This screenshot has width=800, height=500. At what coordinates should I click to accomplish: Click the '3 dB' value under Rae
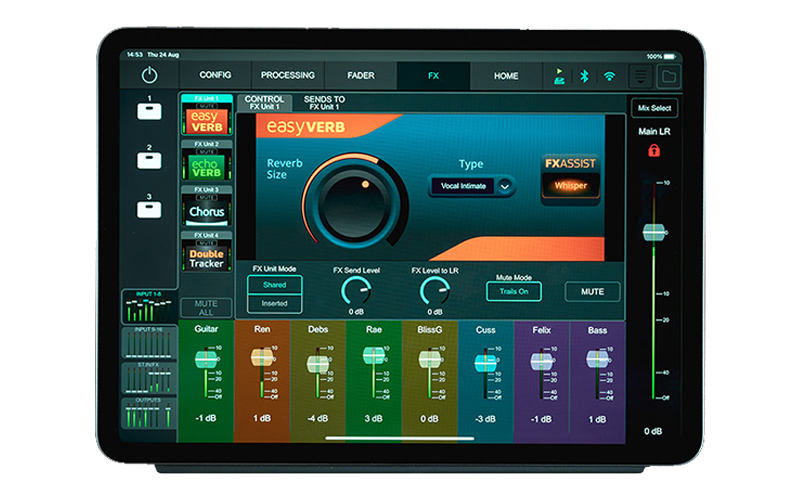point(373,418)
